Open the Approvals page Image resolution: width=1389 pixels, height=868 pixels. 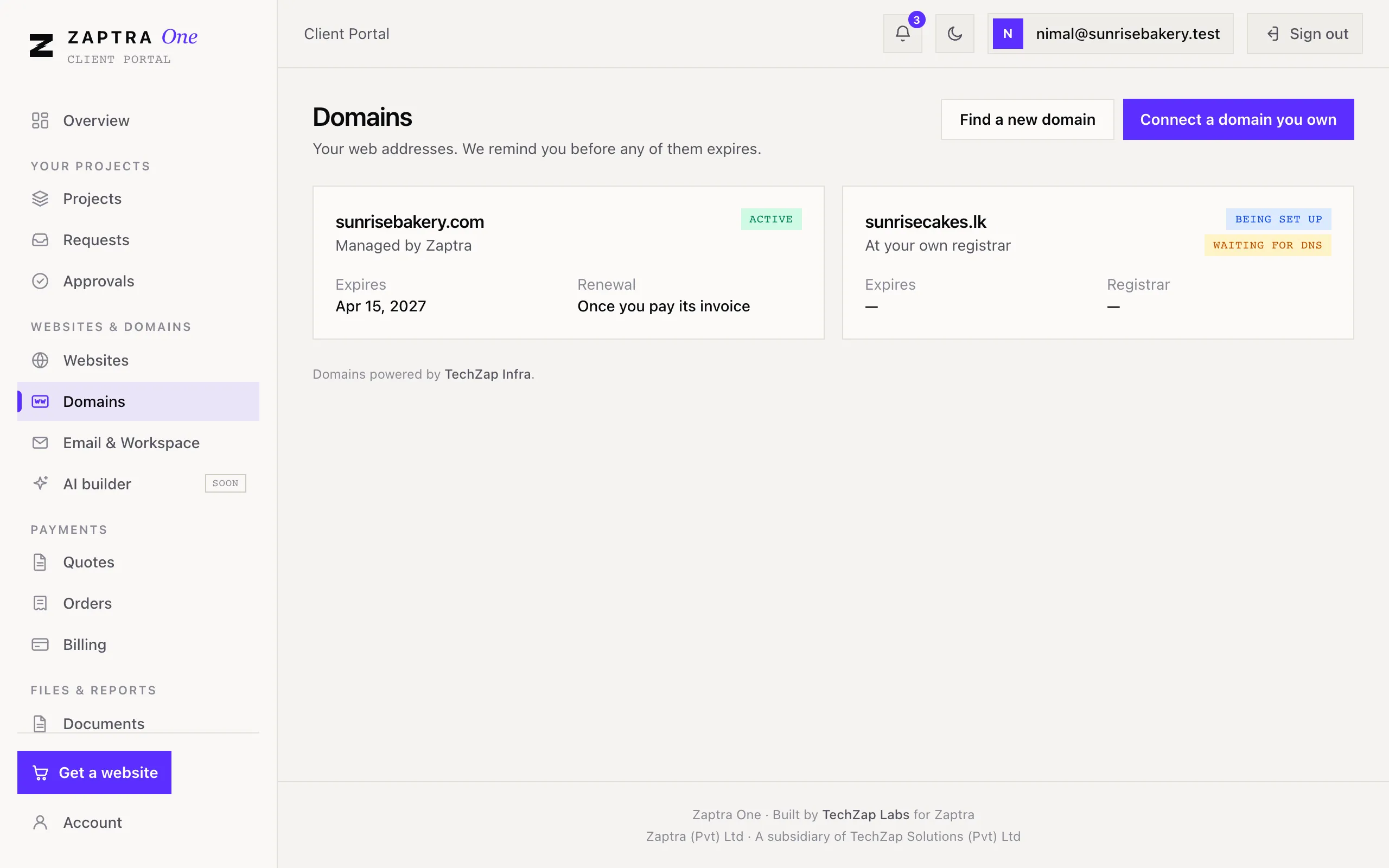(x=138, y=282)
